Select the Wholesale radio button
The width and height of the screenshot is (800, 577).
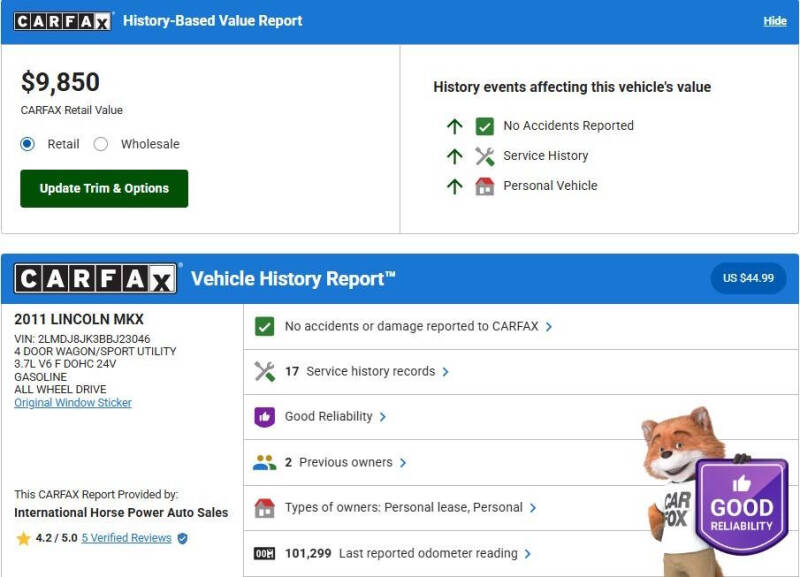point(101,144)
